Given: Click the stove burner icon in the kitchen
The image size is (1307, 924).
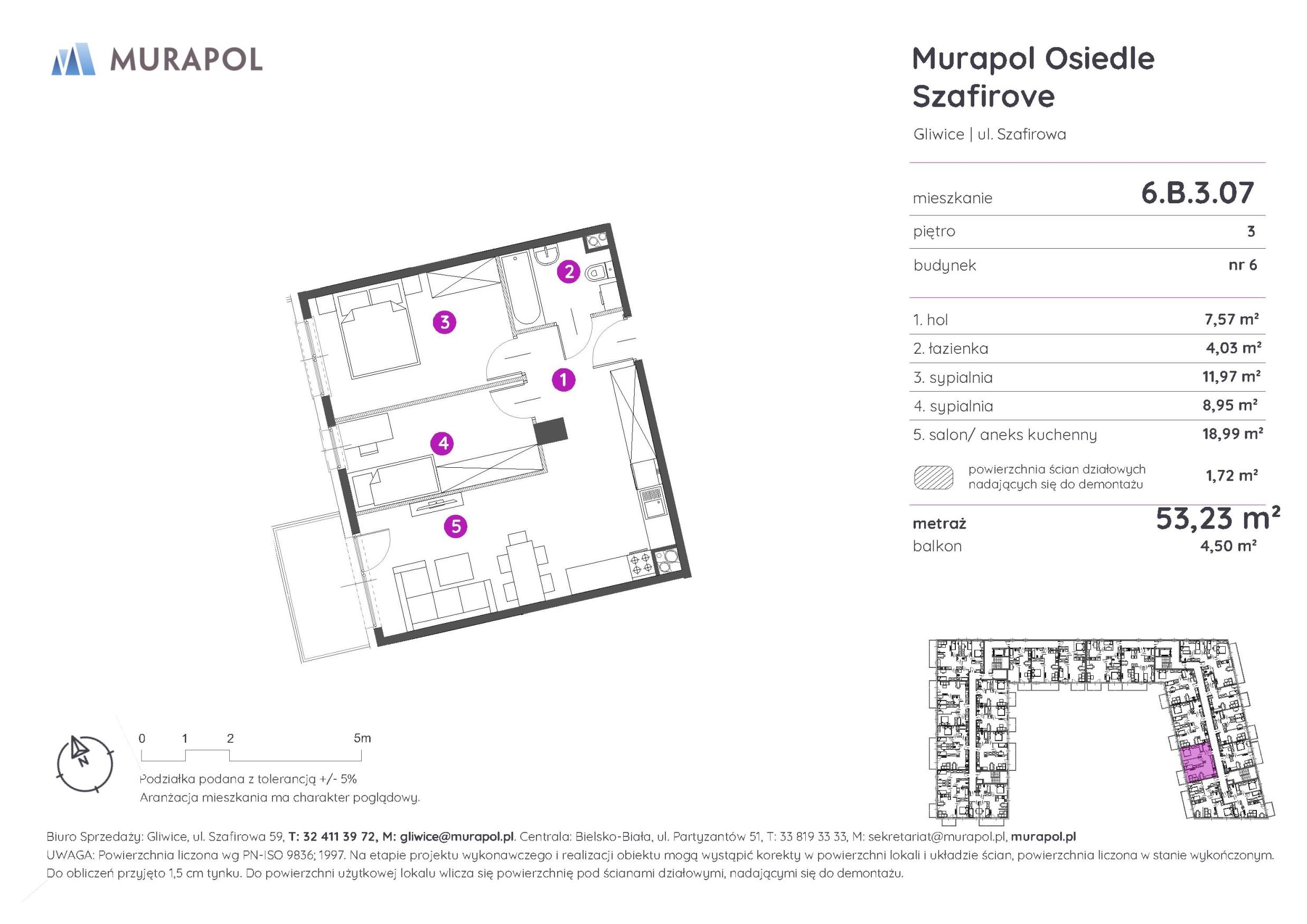Looking at the screenshot, I should coord(640,563).
